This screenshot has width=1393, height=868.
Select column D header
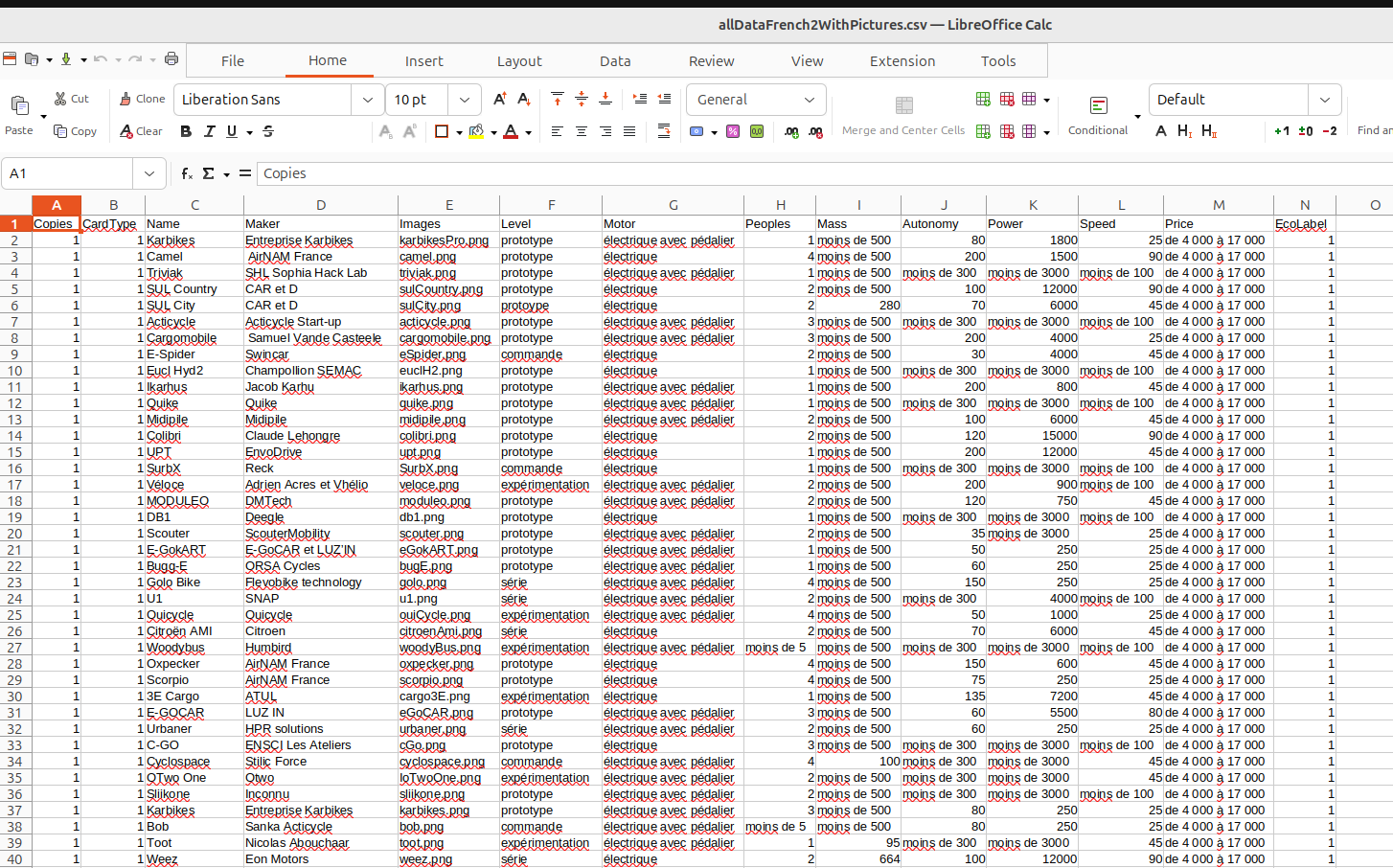pos(321,205)
